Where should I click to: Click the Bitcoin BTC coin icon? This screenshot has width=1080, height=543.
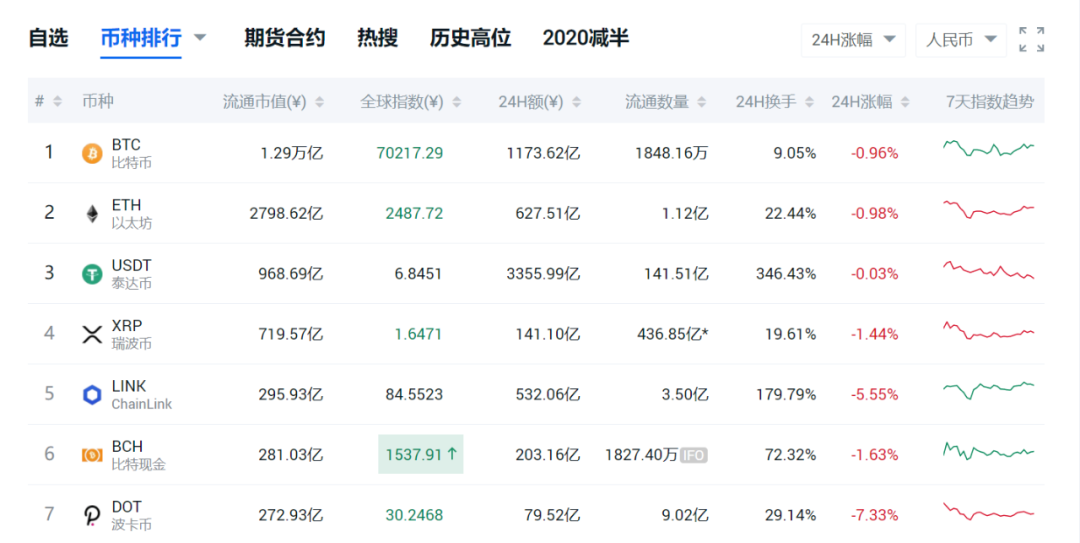click(92, 153)
